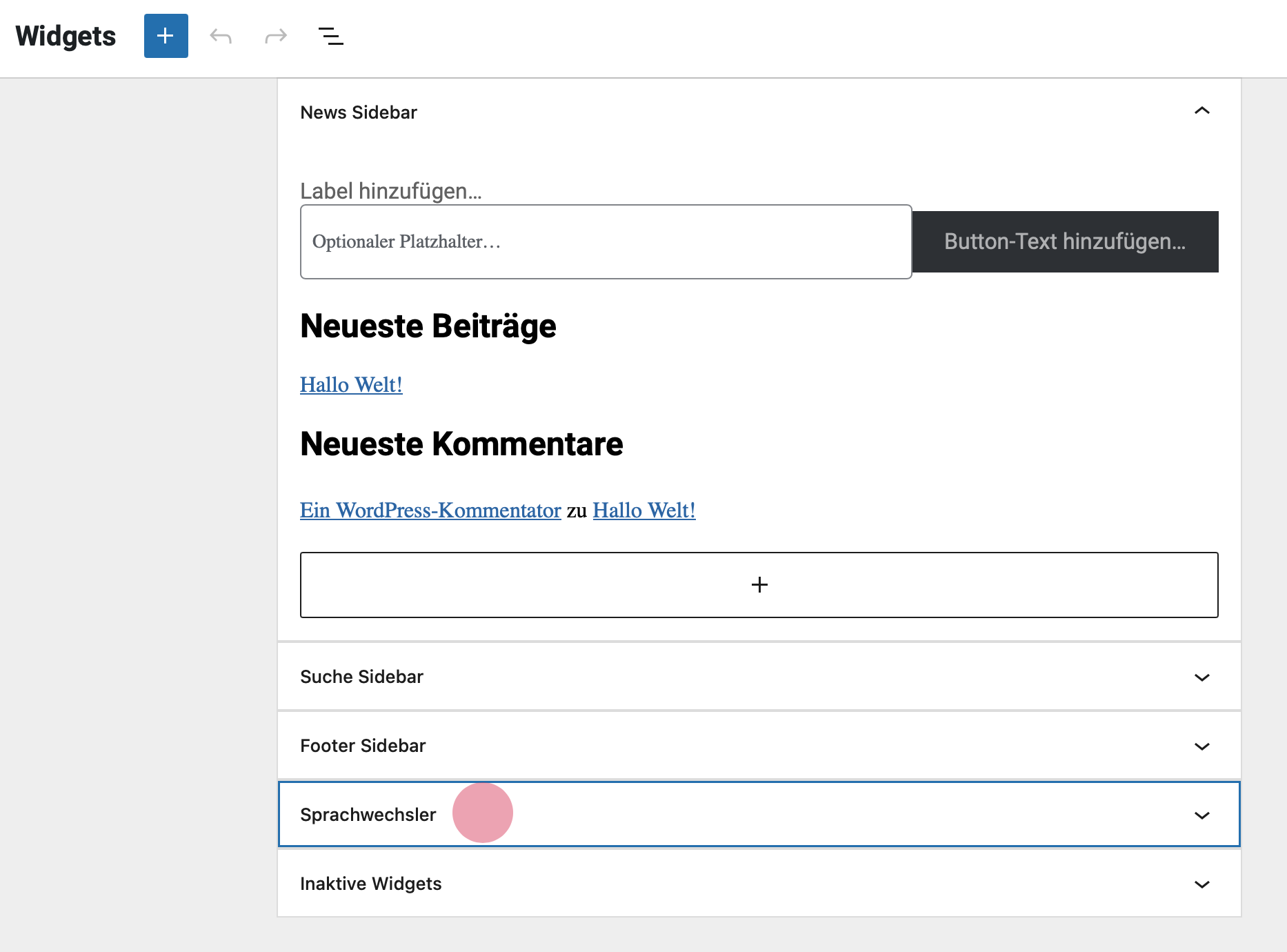
Task: Click the redo arrow icon
Action: pos(276,36)
